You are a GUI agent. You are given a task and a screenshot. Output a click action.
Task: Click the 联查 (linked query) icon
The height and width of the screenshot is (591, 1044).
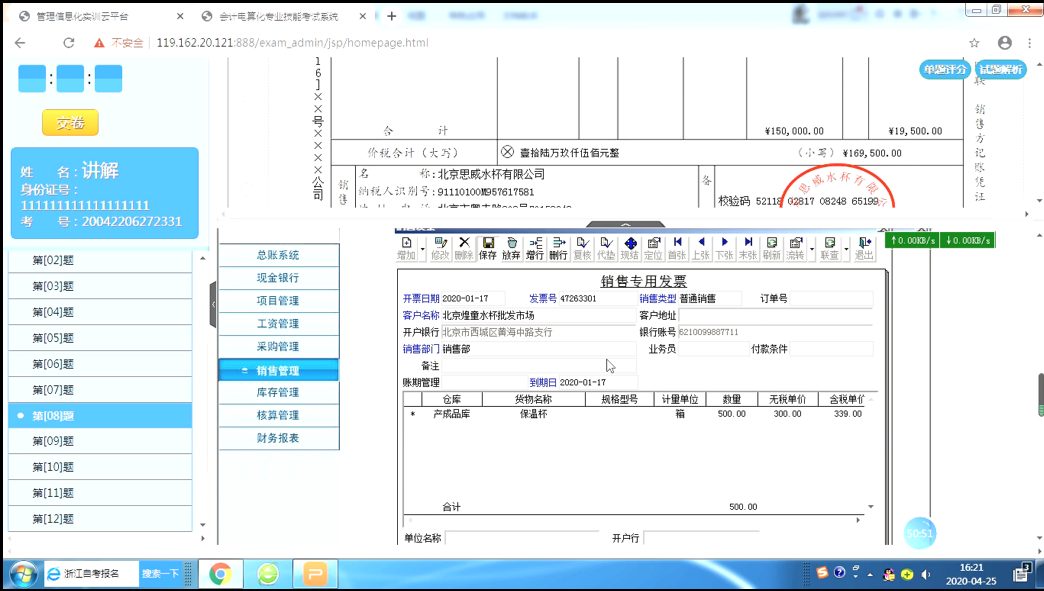(x=830, y=248)
